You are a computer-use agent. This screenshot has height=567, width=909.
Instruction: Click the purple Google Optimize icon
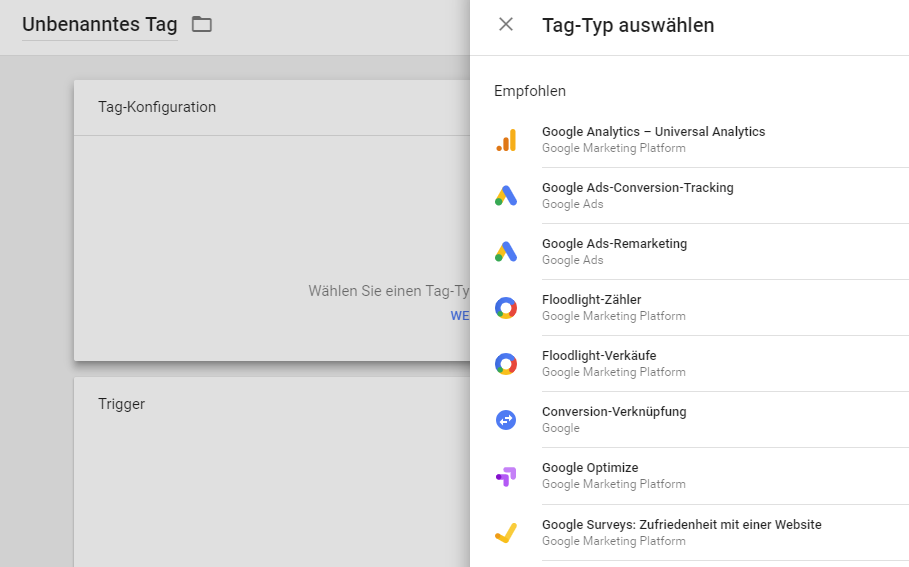(506, 477)
